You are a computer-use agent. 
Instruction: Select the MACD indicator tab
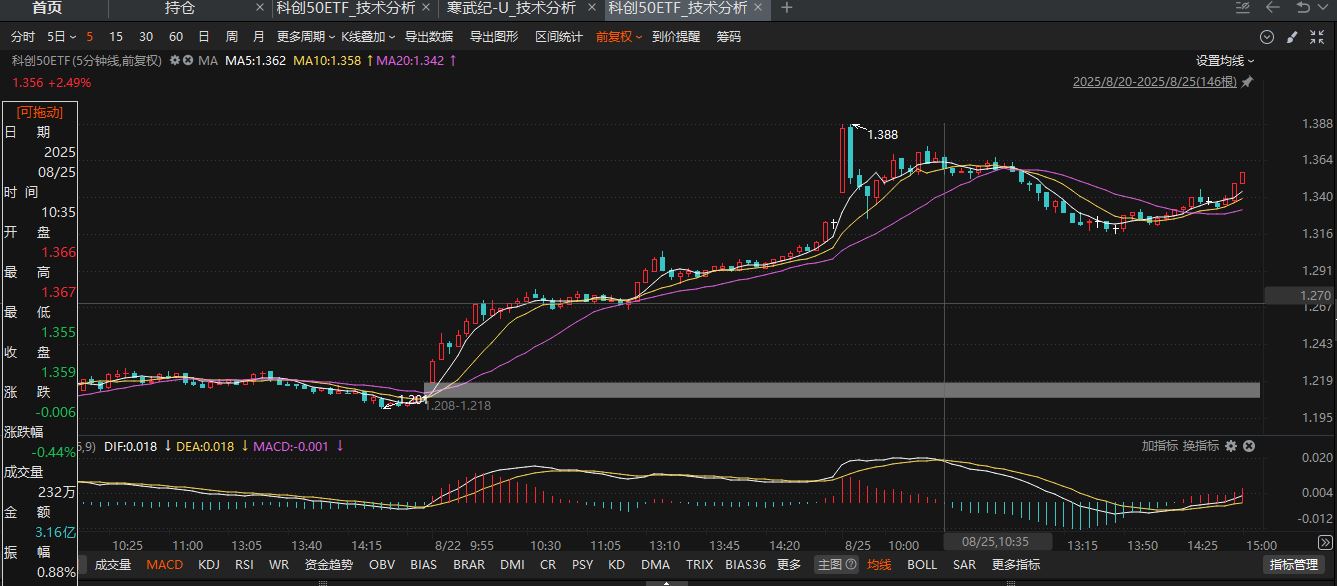(165, 565)
